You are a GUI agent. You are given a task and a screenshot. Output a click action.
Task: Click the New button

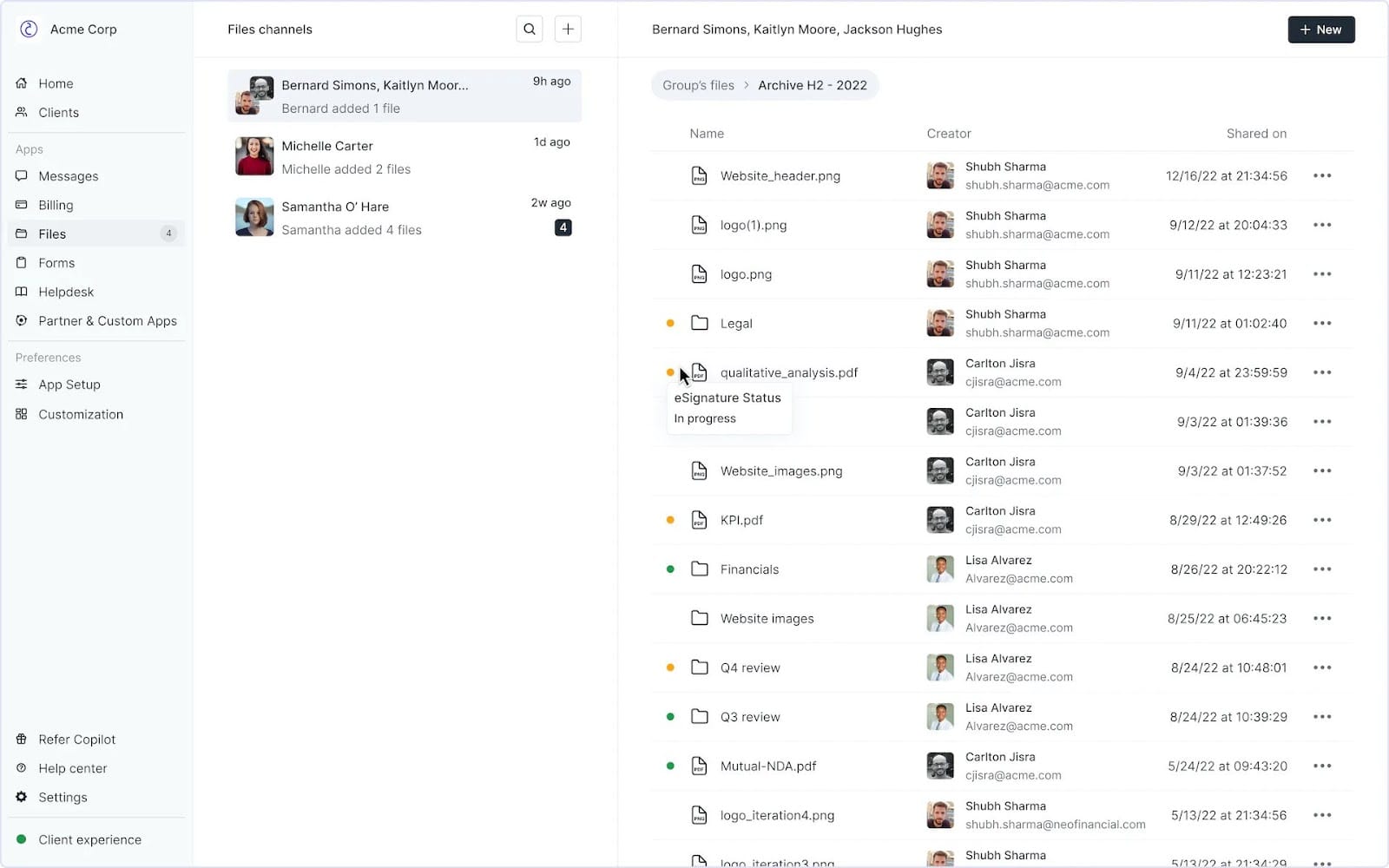tap(1320, 29)
